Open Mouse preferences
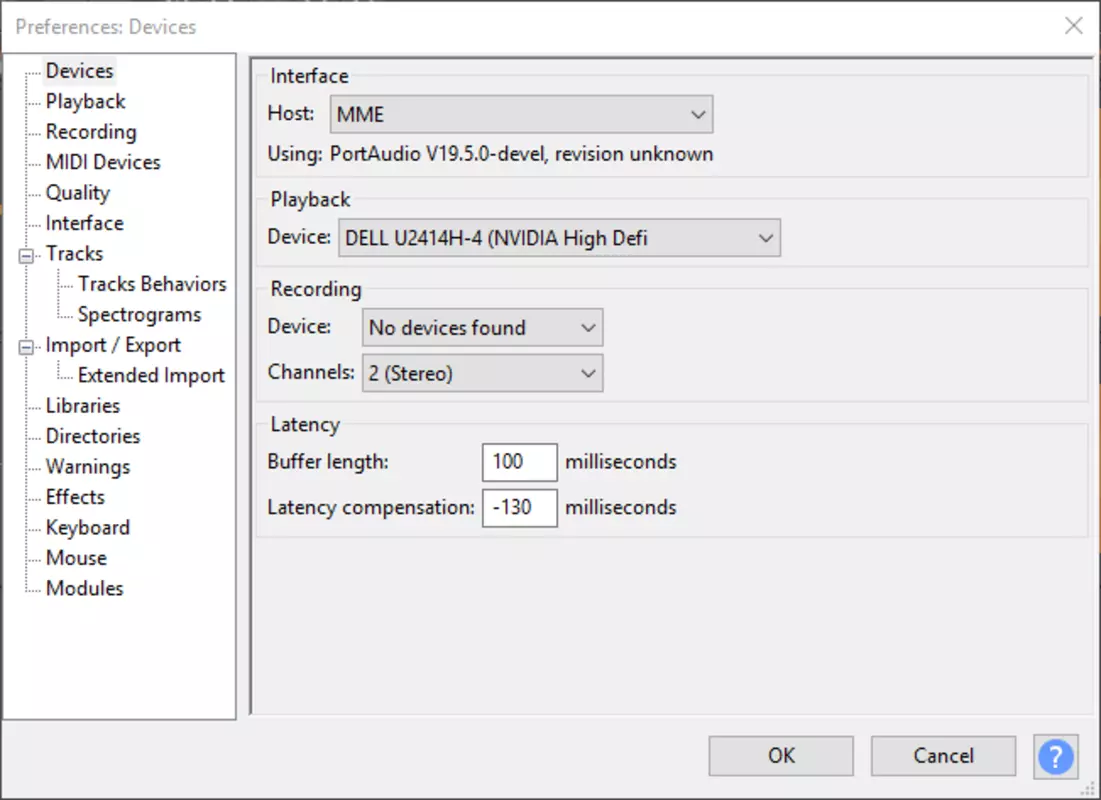The image size is (1101, 800). click(x=77, y=558)
